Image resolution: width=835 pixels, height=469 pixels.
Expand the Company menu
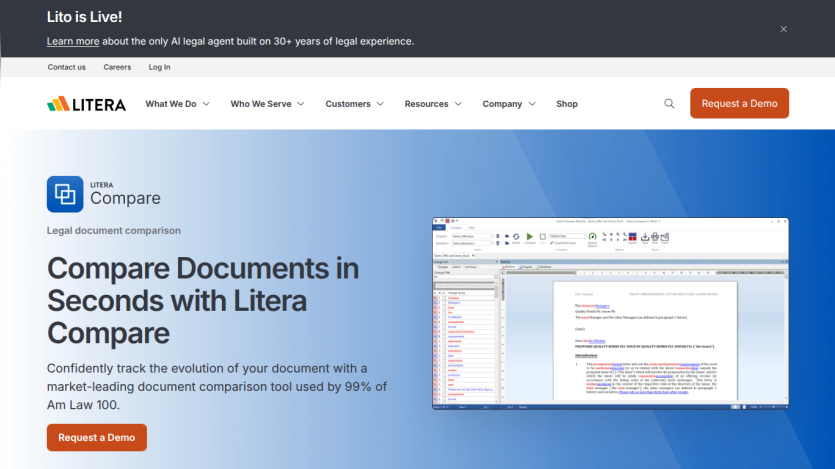(x=509, y=104)
